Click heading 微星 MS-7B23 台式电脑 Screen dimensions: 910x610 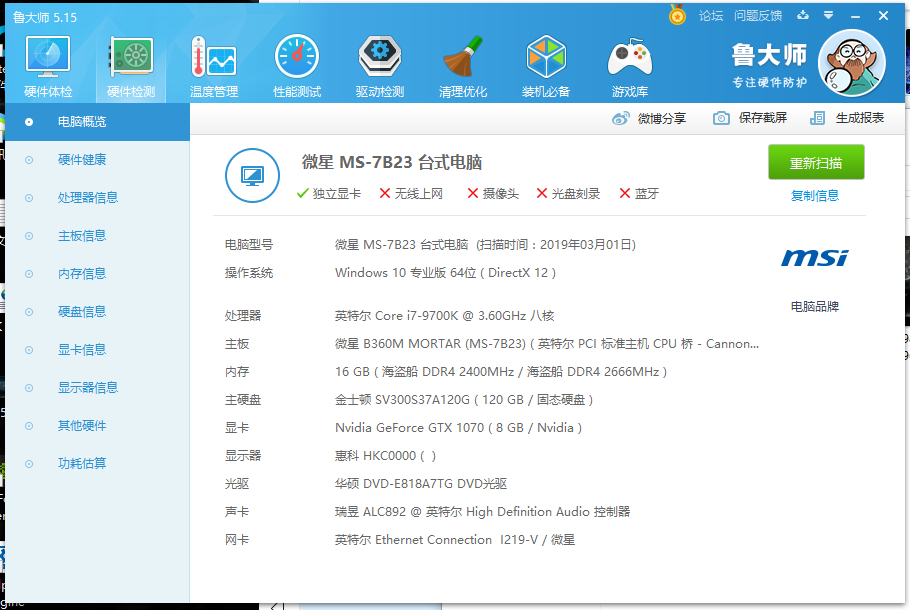point(392,163)
